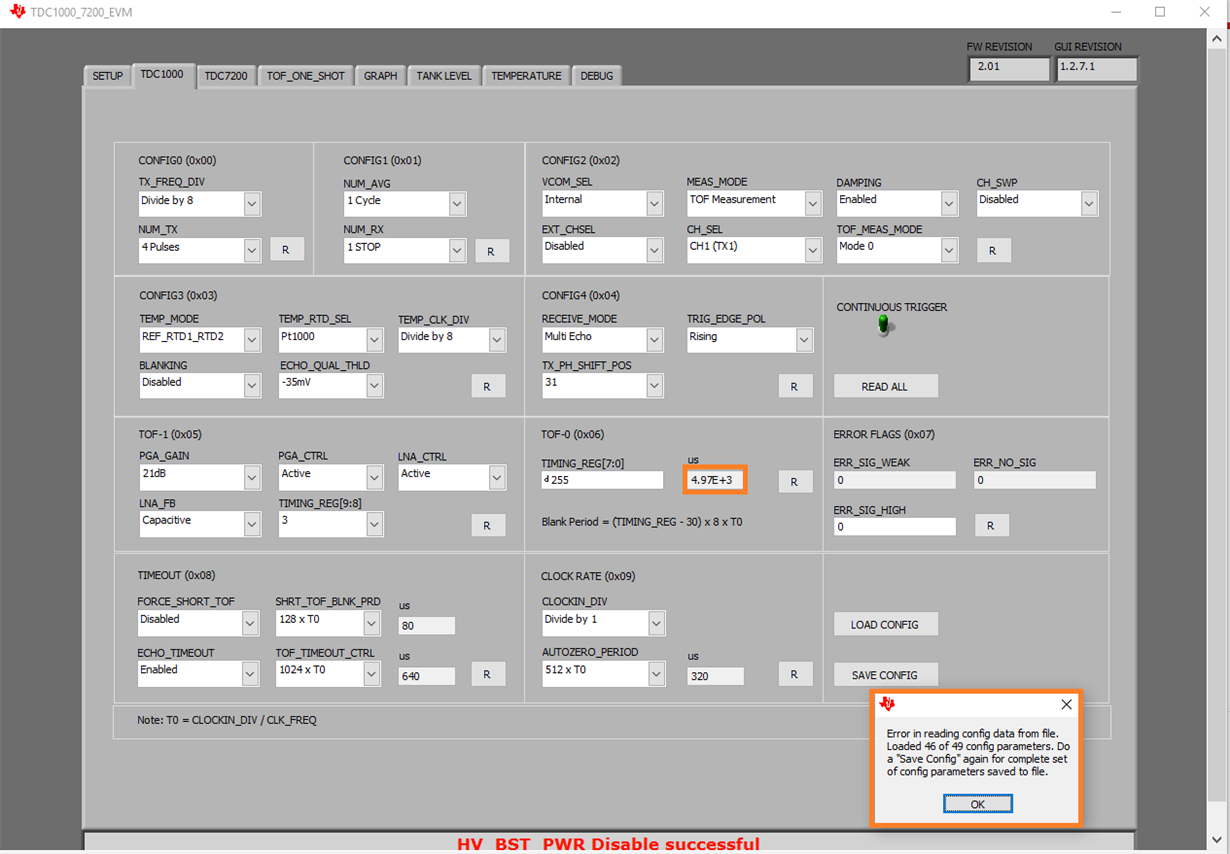
Task: Open the TX_PH_SHIFT_POS dropdown
Action: click(654, 386)
